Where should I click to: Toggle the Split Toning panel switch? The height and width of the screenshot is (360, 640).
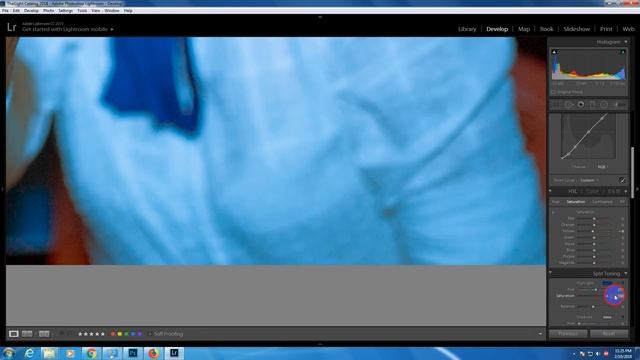click(x=551, y=273)
